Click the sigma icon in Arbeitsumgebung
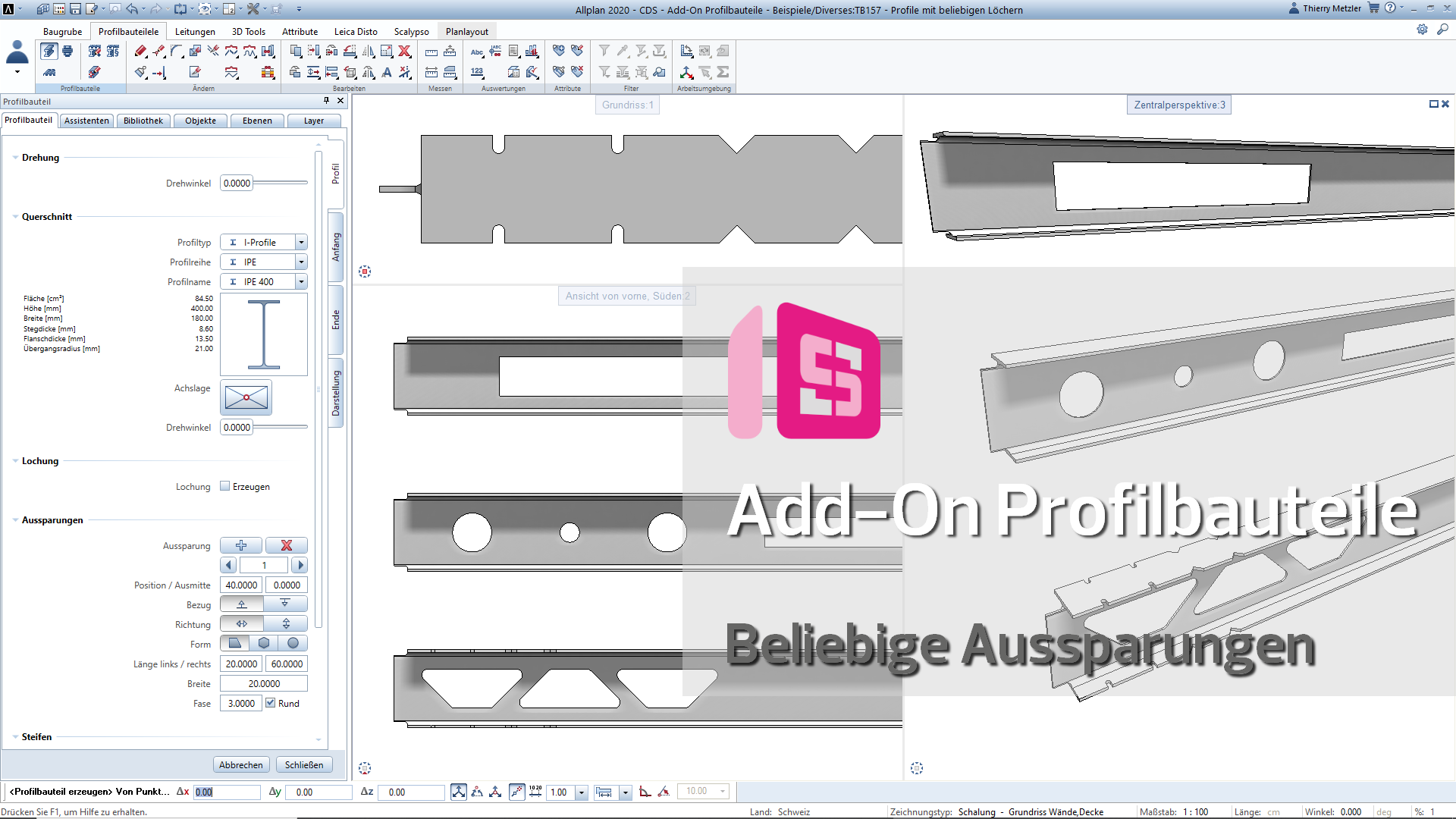Viewport: 1456px width, 819px height. [x=723, y=72]
